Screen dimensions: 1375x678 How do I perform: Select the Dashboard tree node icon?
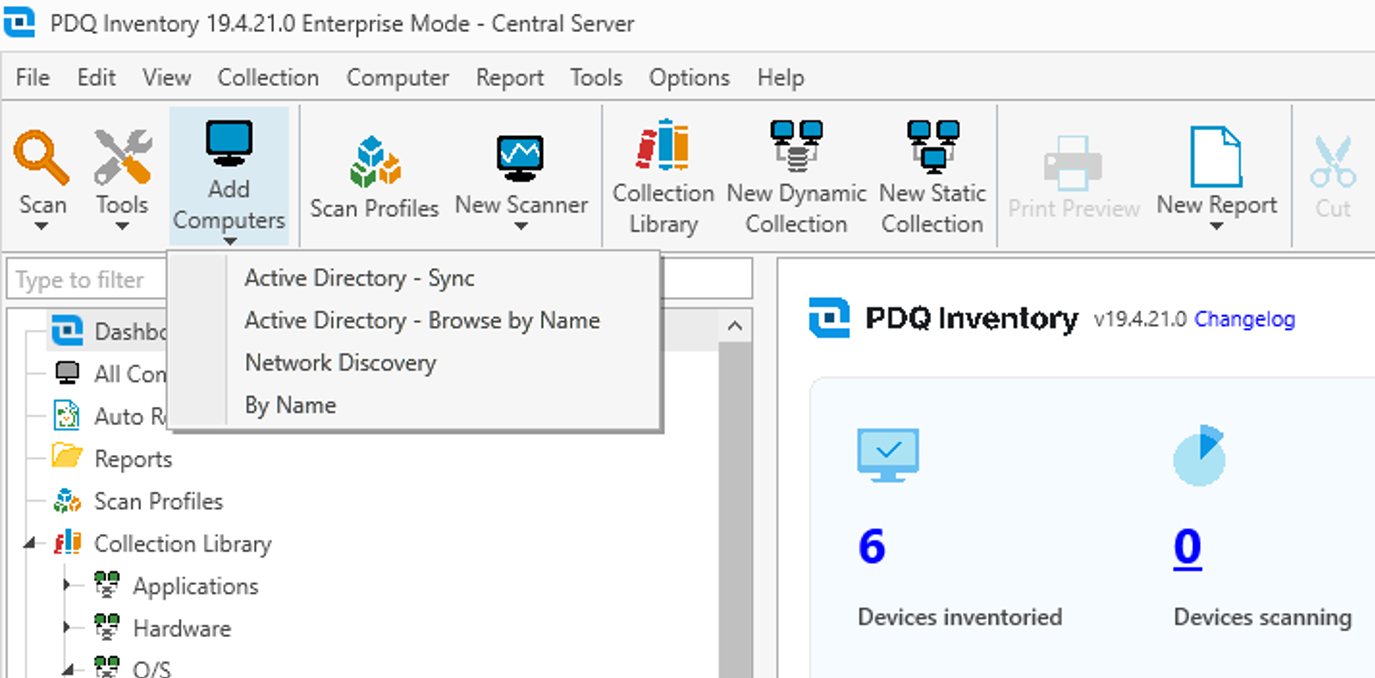(67, 330)
